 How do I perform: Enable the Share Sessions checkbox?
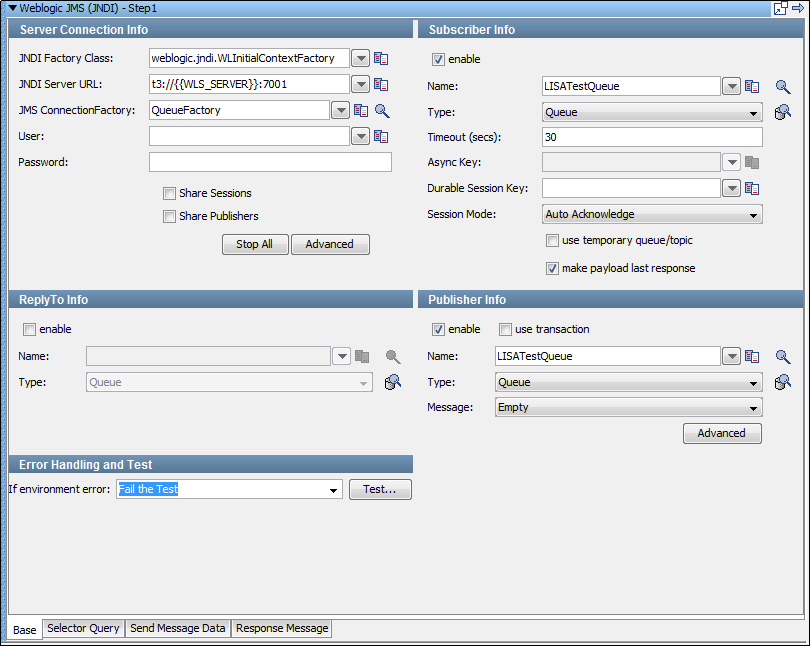coord(169,193)
